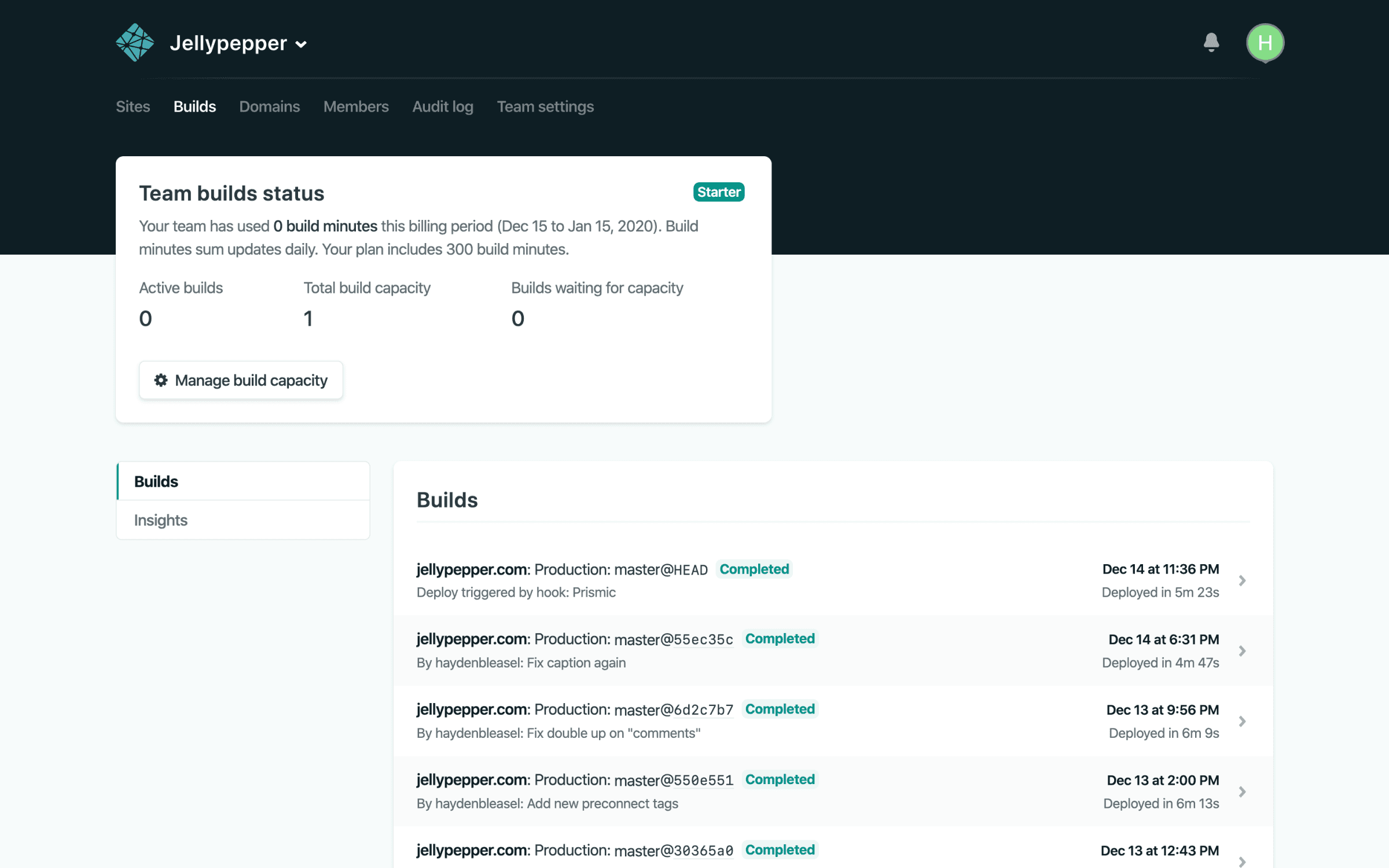
Task: Click the gear icon in Manage build capacity
Action: [161, 380]
